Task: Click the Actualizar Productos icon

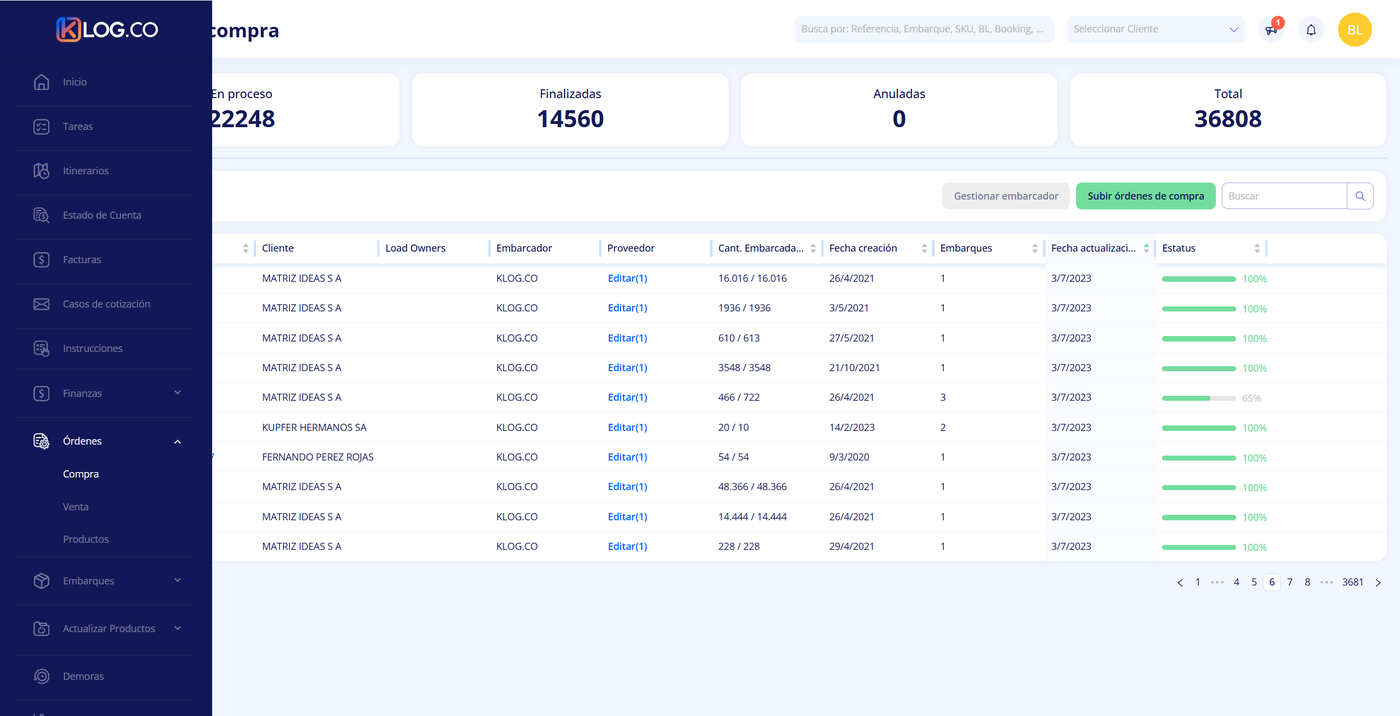Action: click(x=41, y=629)
